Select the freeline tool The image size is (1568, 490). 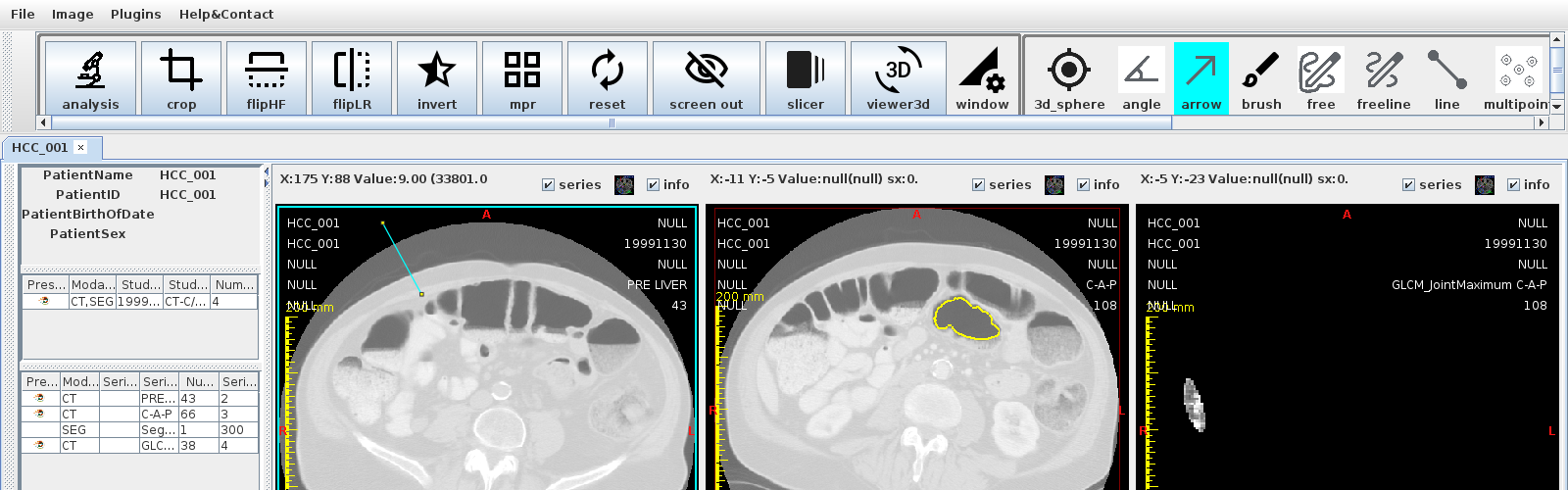pyautogui.click(x=1384, y=78)
